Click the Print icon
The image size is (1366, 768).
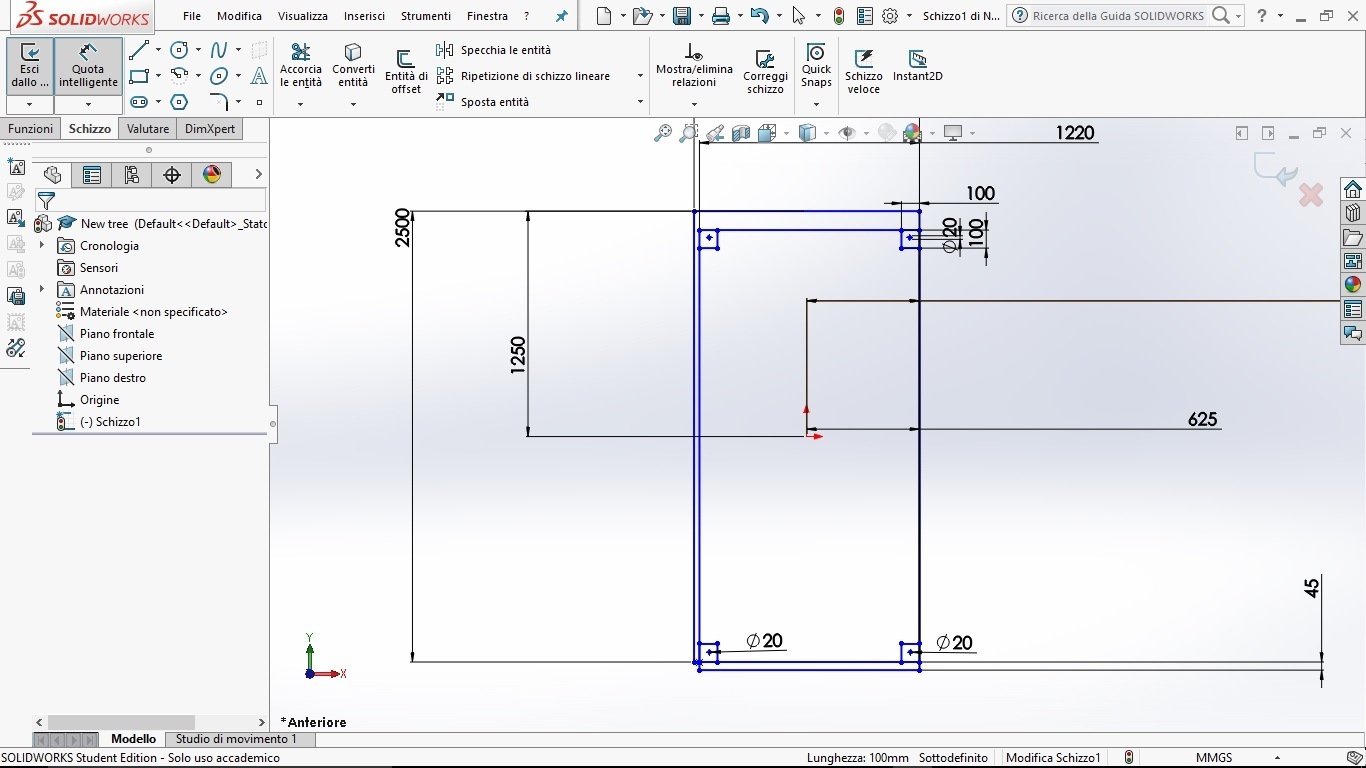pos(721,16)
